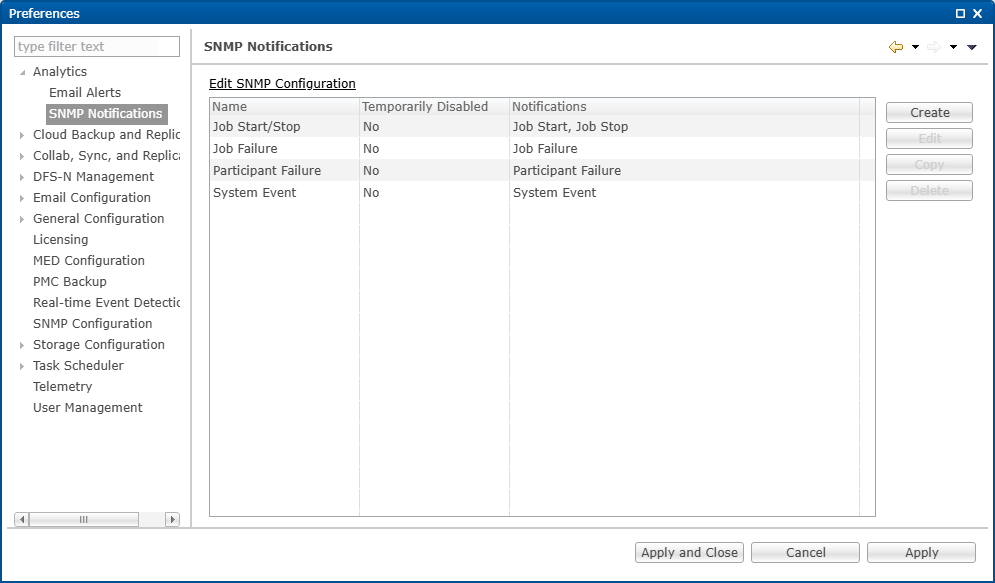
Task: Select the Task Scheduler tree label
Action: (78, 365)
